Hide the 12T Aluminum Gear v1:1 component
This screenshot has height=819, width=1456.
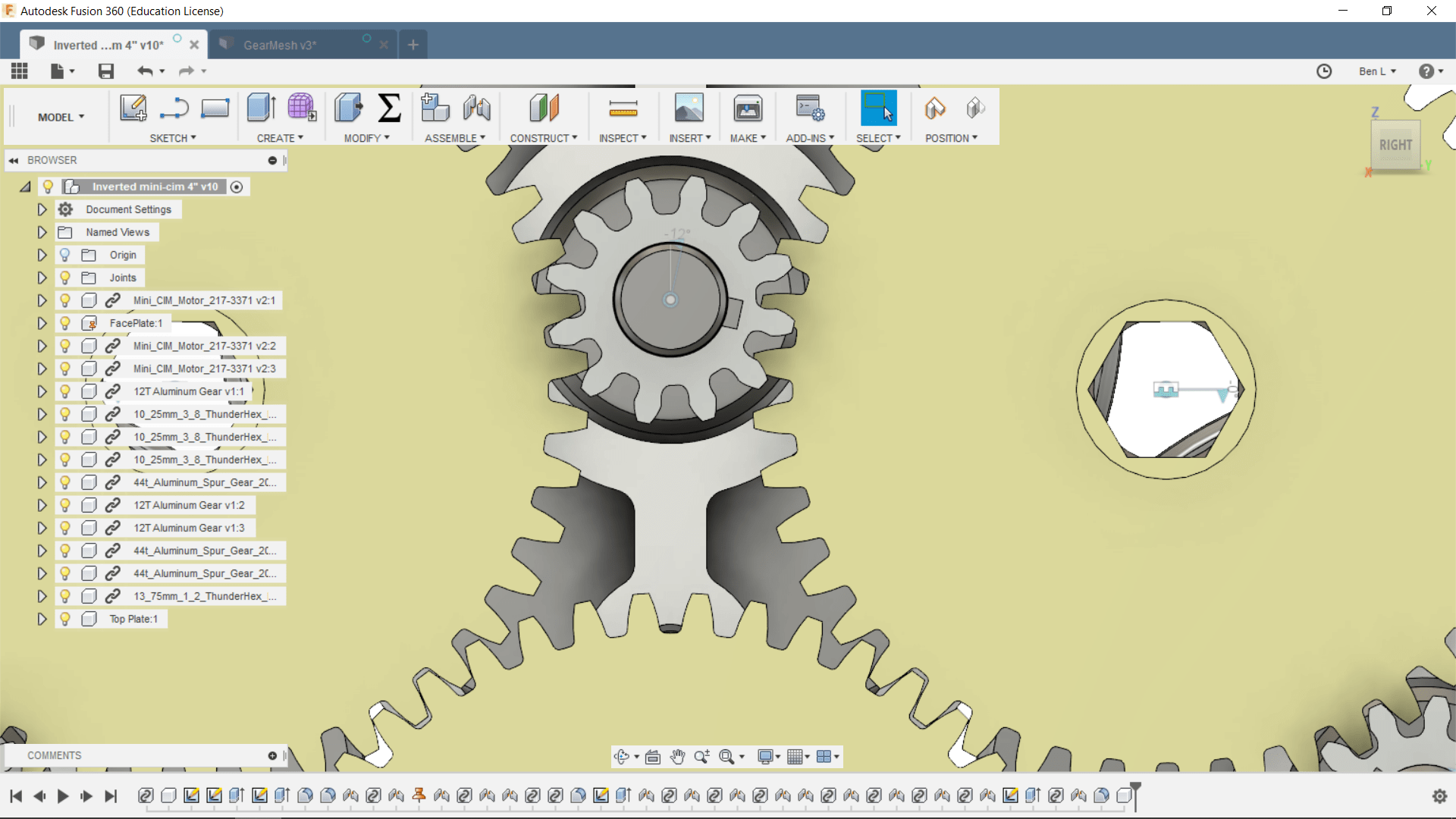65,391
